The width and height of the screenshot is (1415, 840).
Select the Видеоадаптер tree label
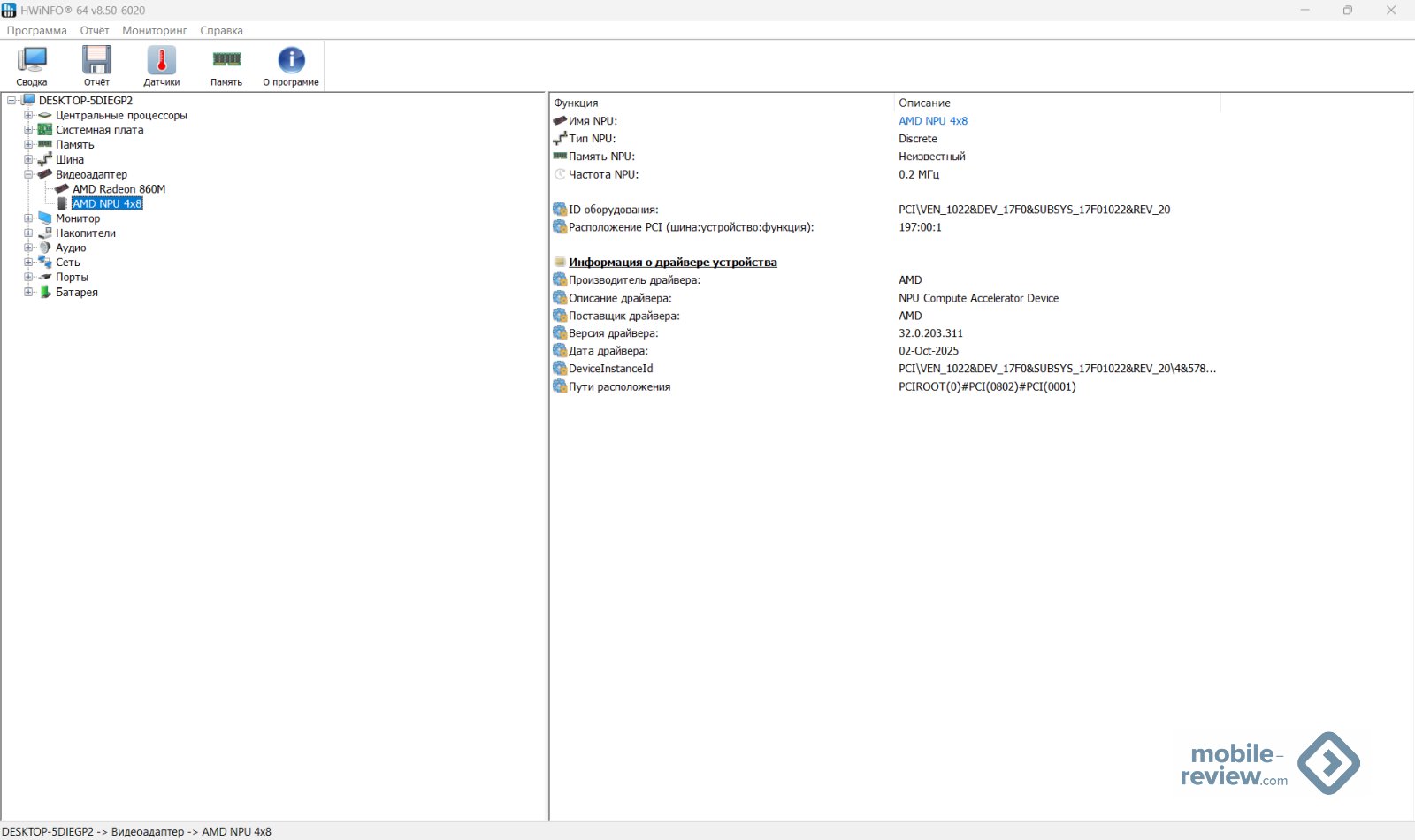(91, 174)
